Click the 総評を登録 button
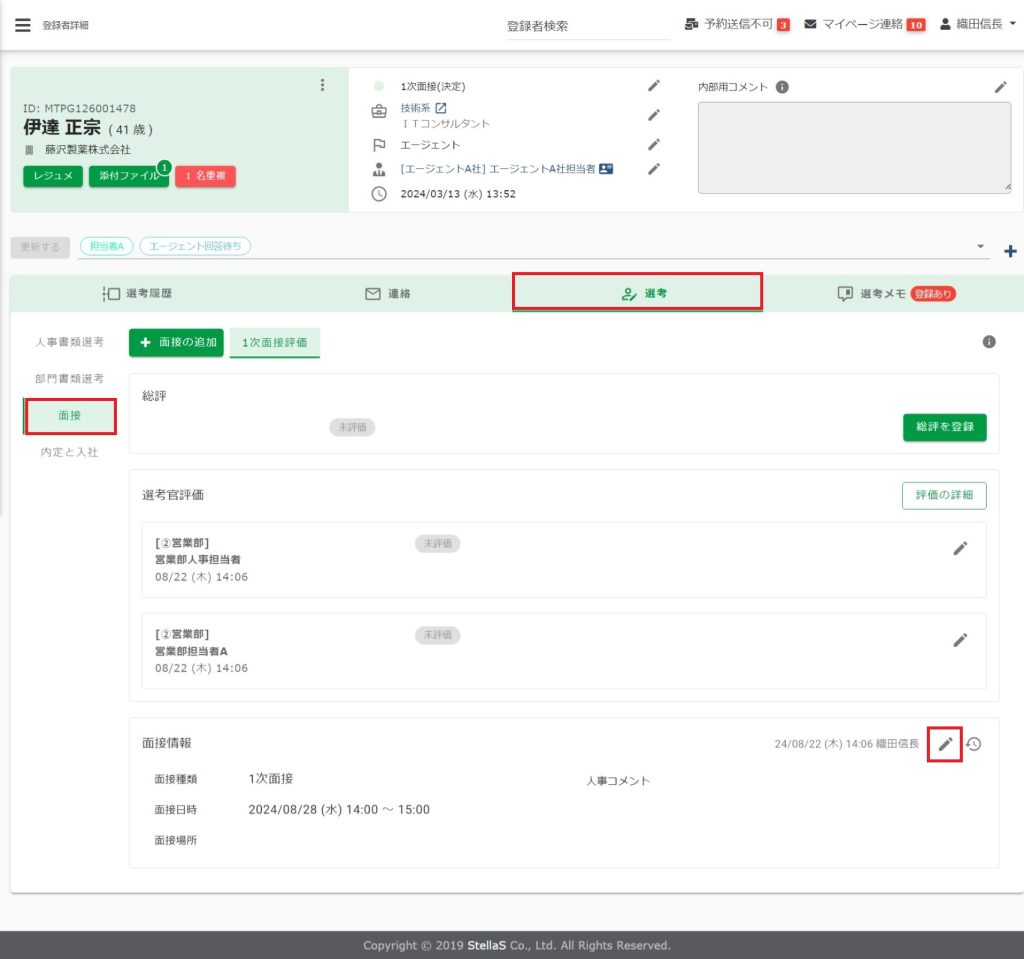Image resolution: width=1024 pixels, height=959 pixels. click(x=944, y=427)
